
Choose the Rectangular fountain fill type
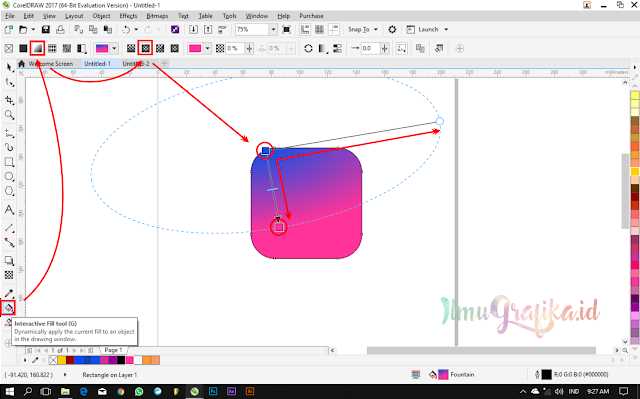(175, 49)
